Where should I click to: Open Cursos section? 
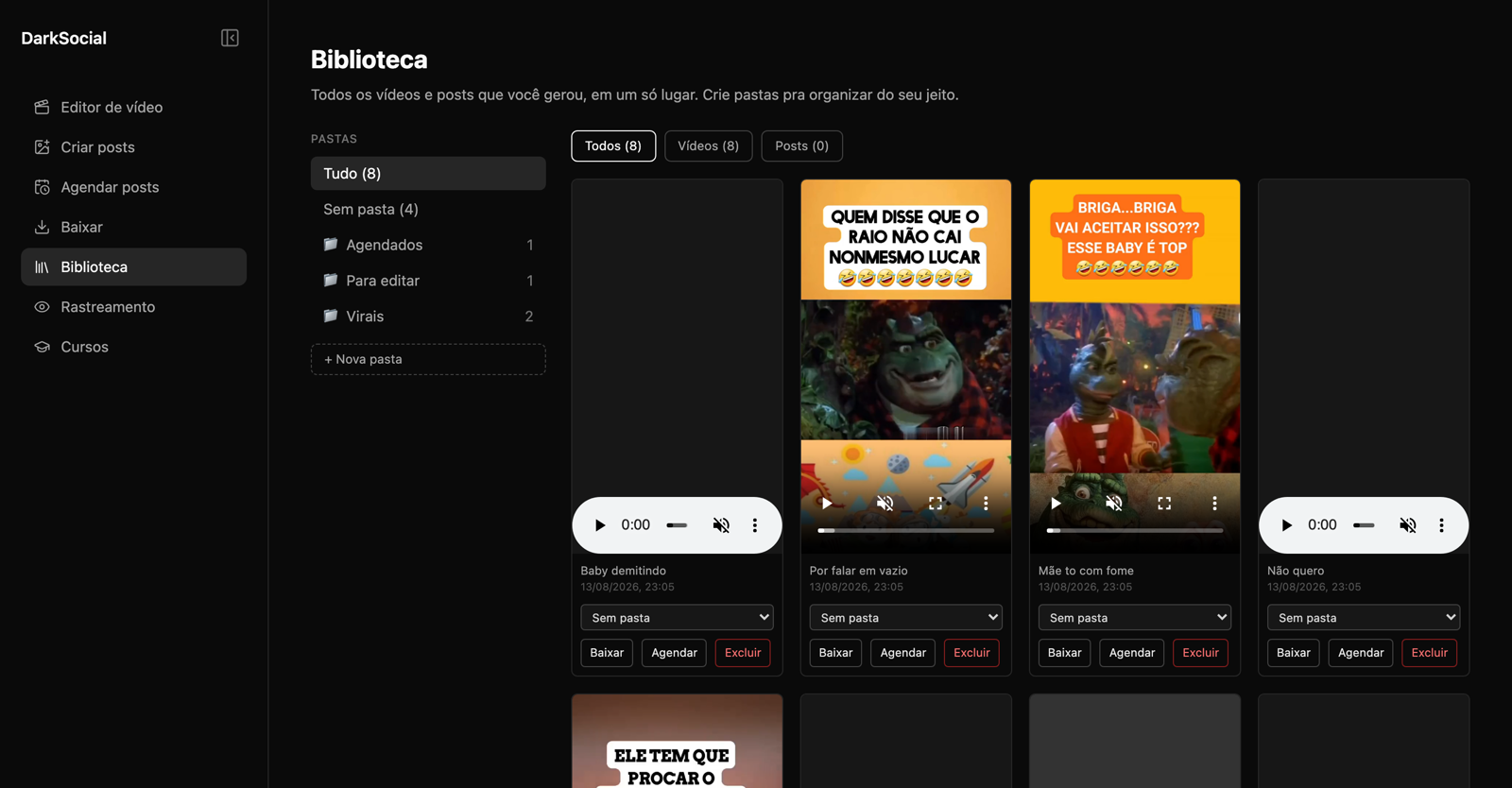133,347
